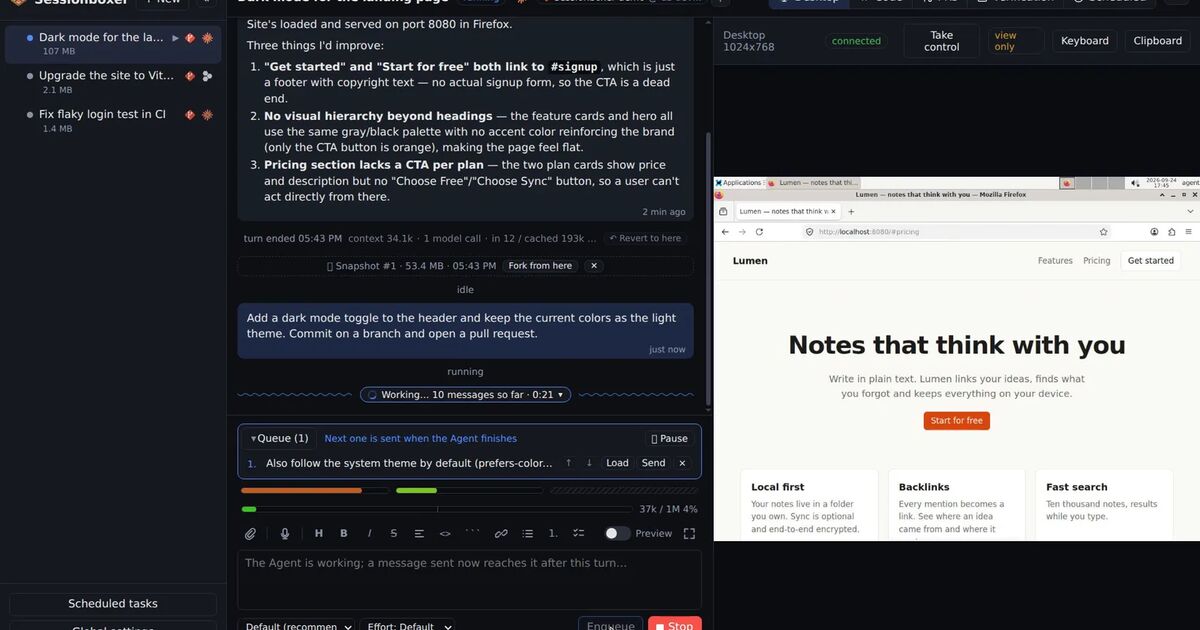
Task: Insert a blockquote using the lines icon
Action: click(419, 533)
